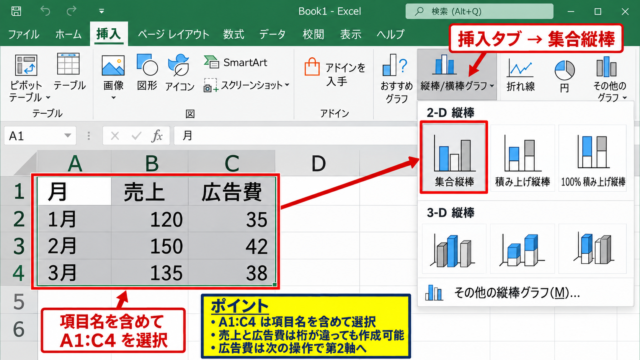Screen dimensions: 640x360
Task: Click the アイコン insert button
Action: (x=180, y=72)
